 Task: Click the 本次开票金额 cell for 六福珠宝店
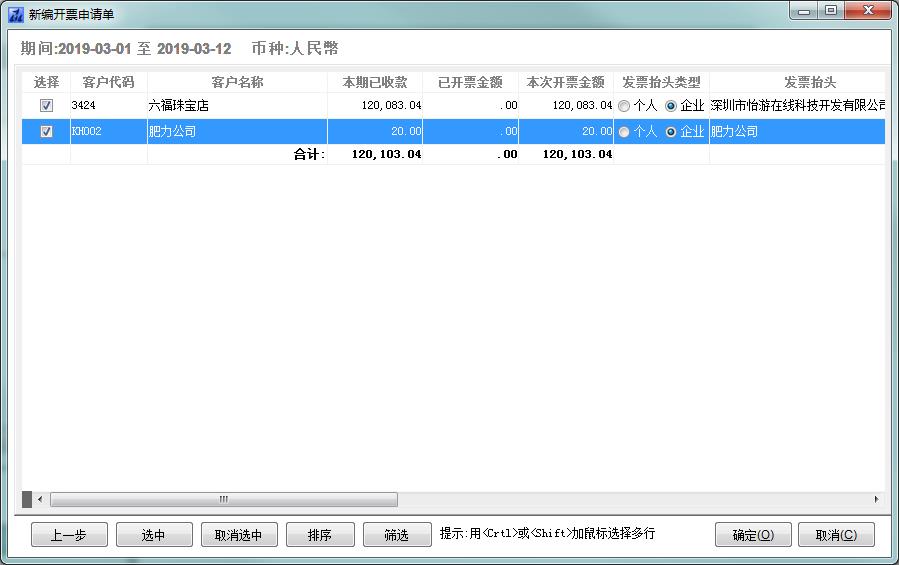tap(566, 106)
